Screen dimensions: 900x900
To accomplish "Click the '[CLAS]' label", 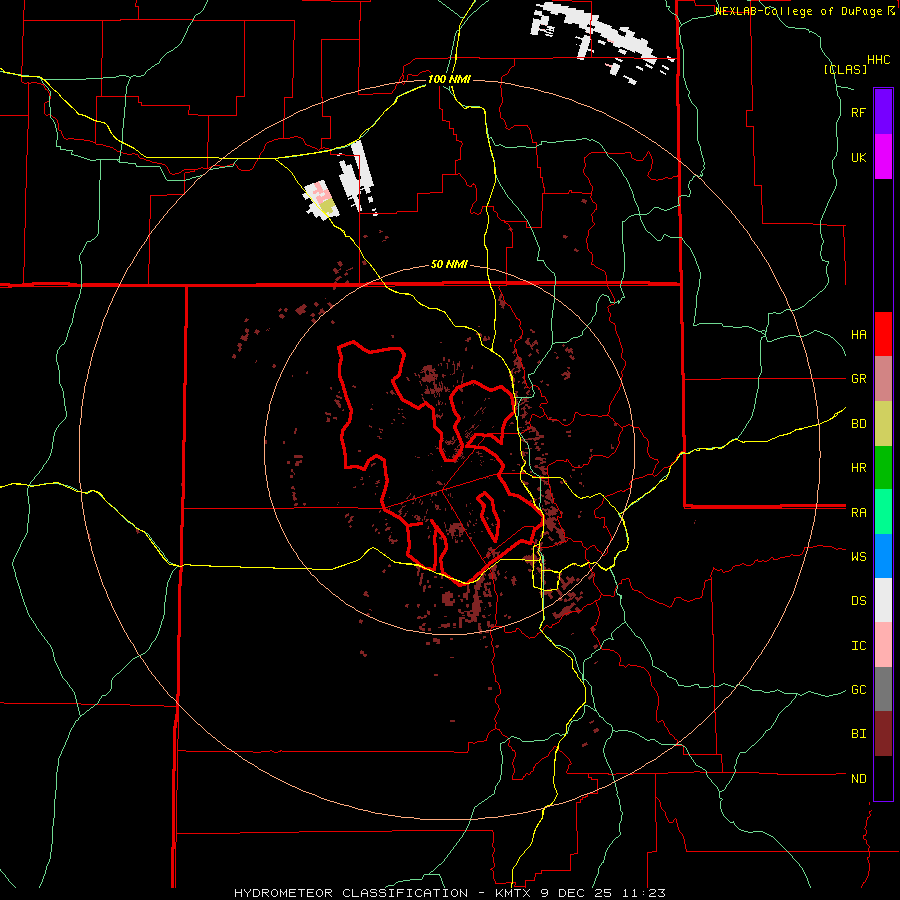I will [845, 69].
